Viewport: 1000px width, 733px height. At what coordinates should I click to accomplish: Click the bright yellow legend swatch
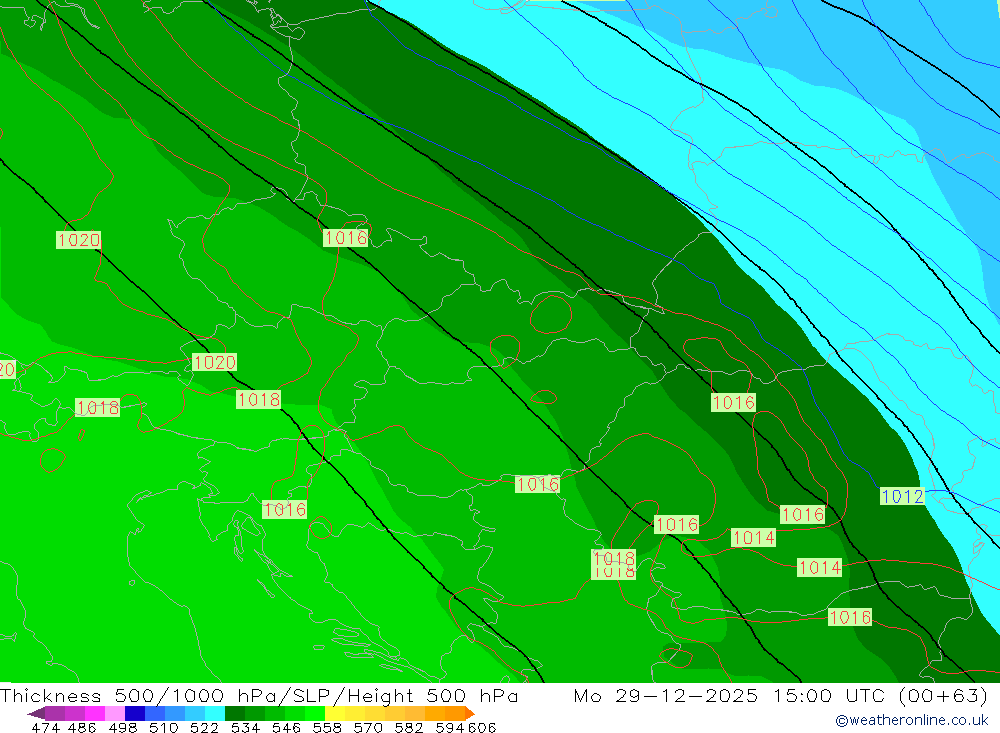[335, 713]
